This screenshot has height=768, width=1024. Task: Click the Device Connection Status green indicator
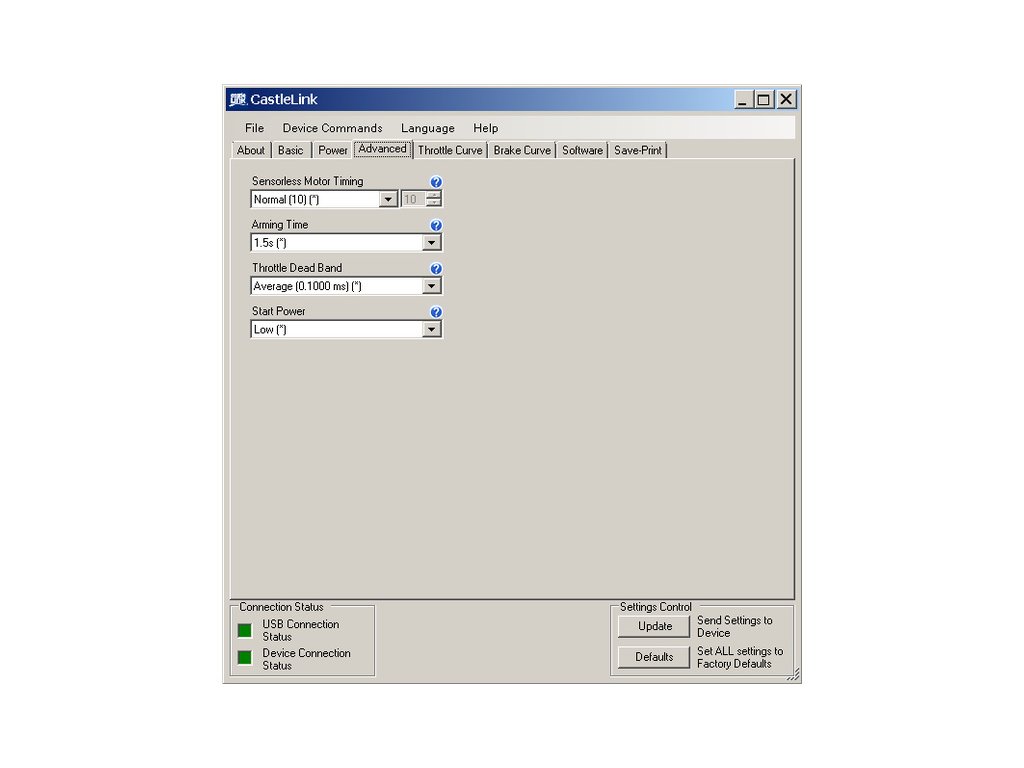(245, 657)
